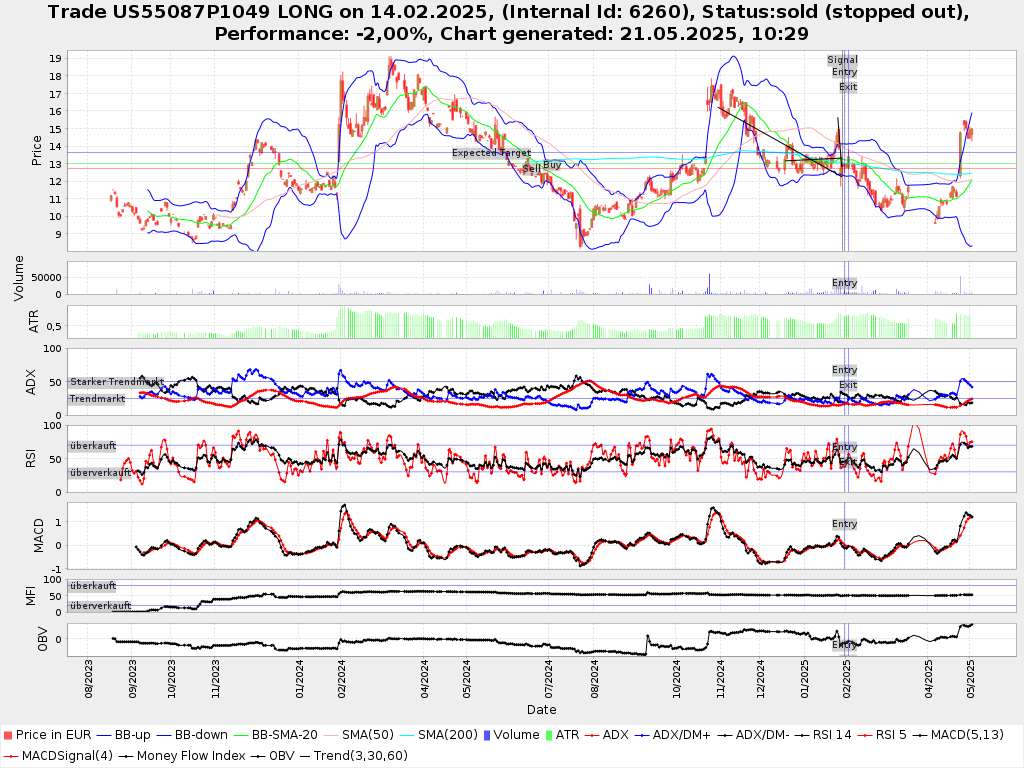Click the chart title showing Performance -2,00%
The height and width of the screenshot is (768, 1024).
point(511,33)
